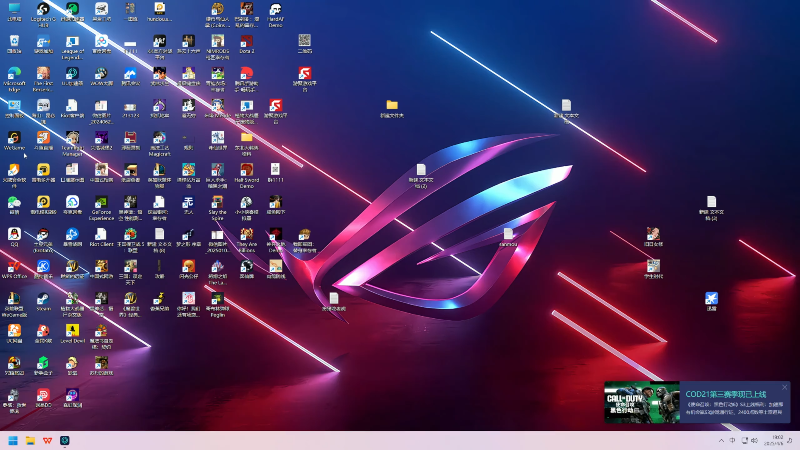The image size is (800, 450).
Task: Open the COD21第三赛季 popup headline
Action: tap(726, 394)
